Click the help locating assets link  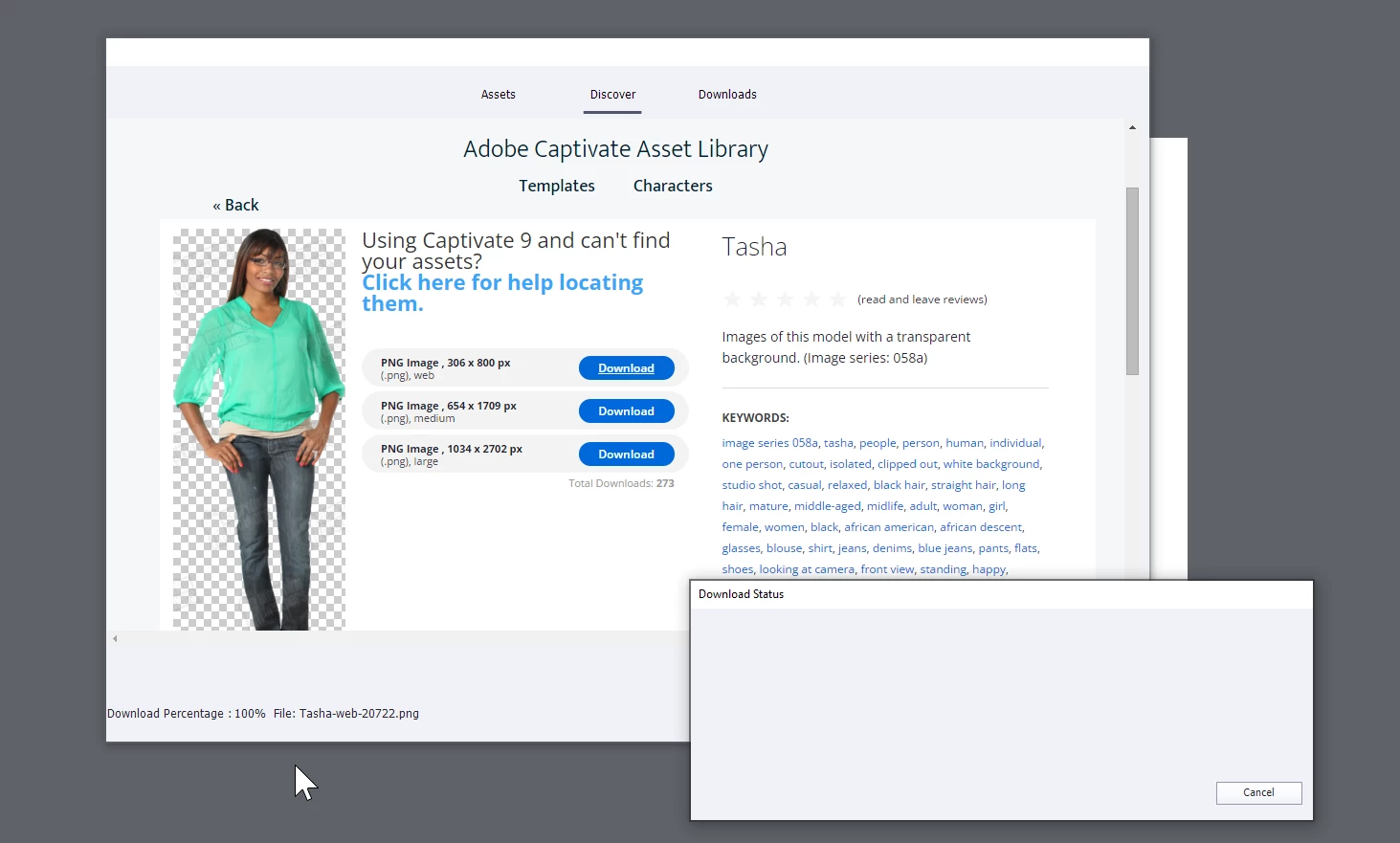pyautogui.click(x=502, y=293)
